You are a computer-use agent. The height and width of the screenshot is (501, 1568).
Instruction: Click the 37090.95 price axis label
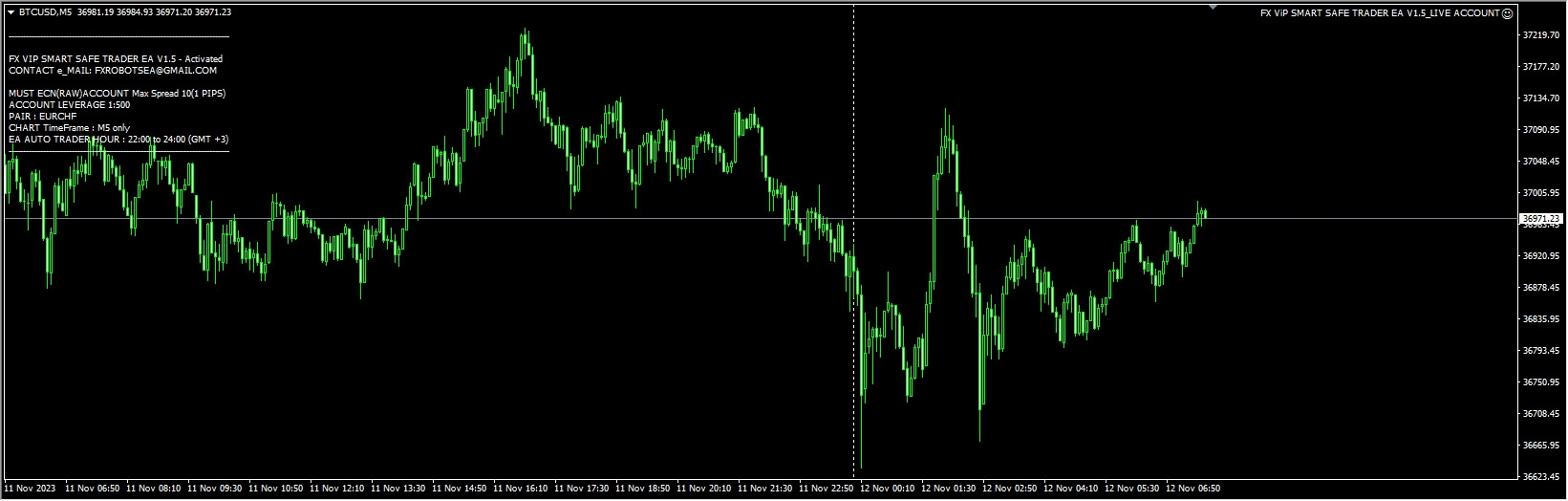pos(1542,130)
